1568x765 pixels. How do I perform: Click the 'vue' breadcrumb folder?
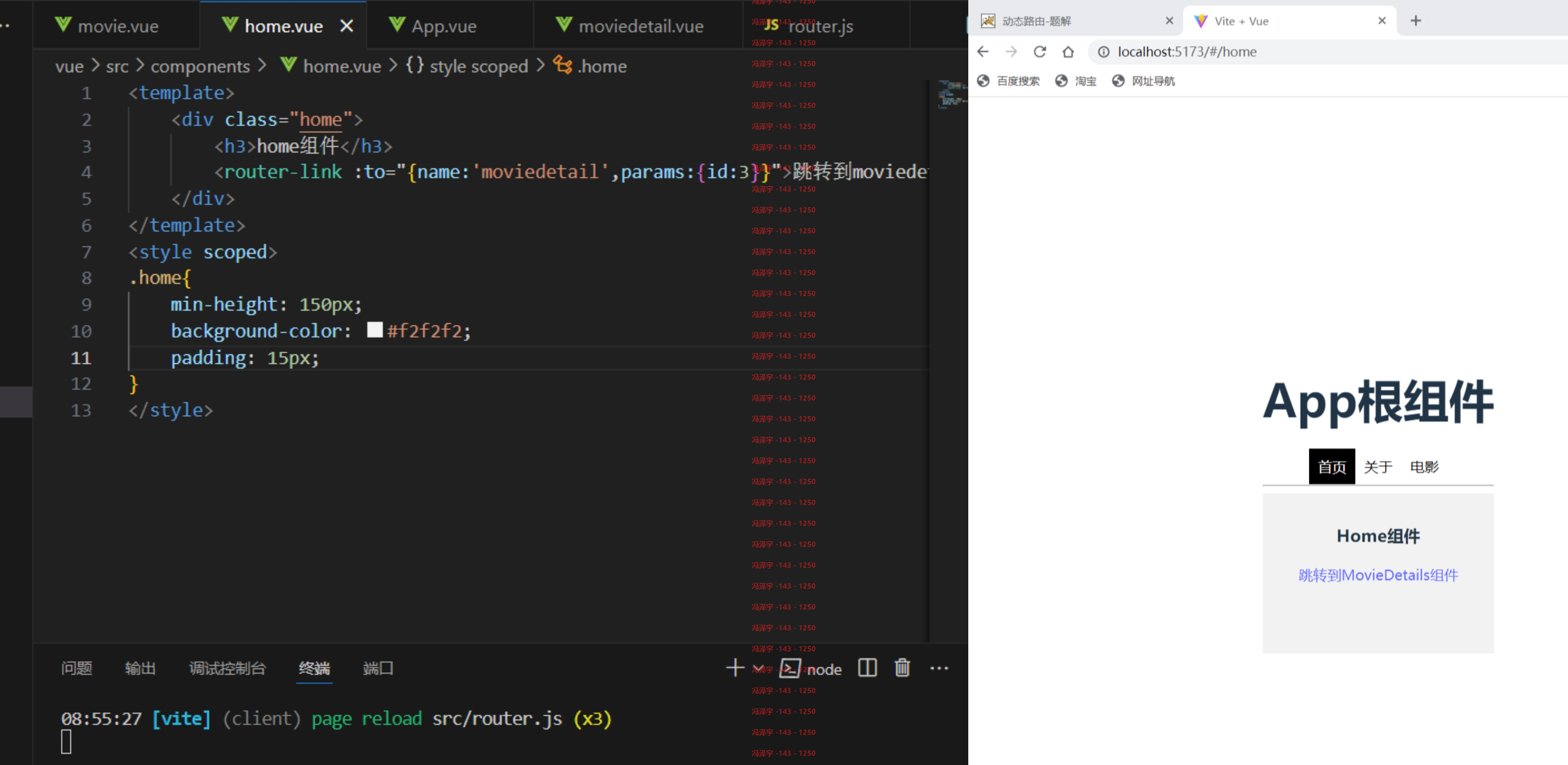pyautogui.click(x=69, y=66)
